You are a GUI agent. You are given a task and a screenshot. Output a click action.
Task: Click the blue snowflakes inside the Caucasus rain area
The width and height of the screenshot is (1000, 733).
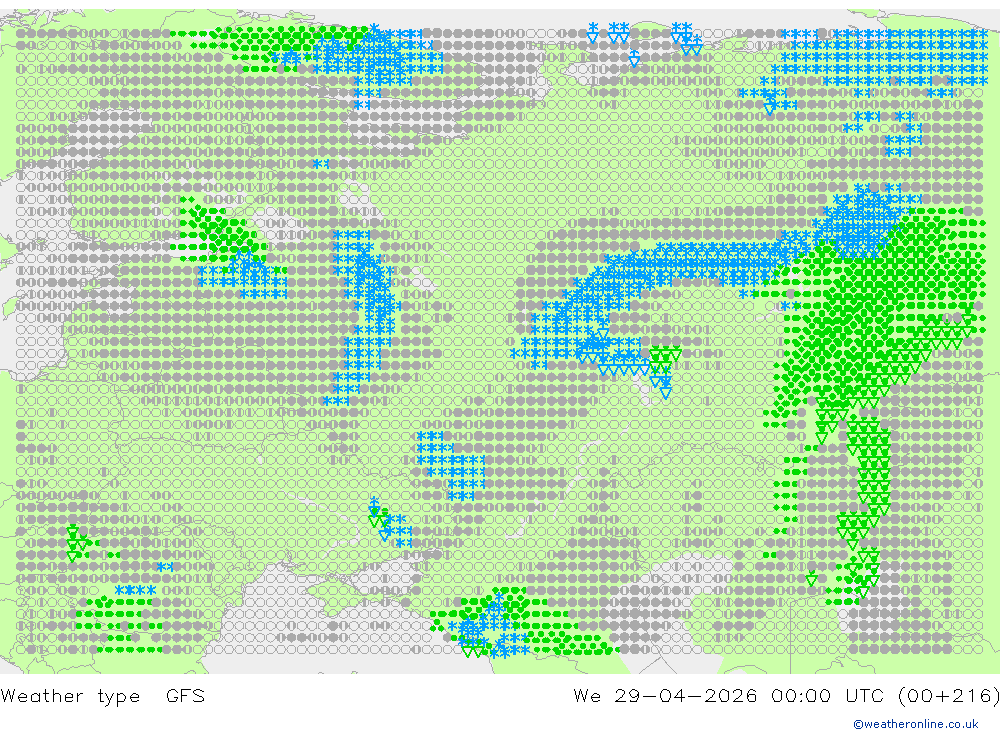[x=490, y=628]
